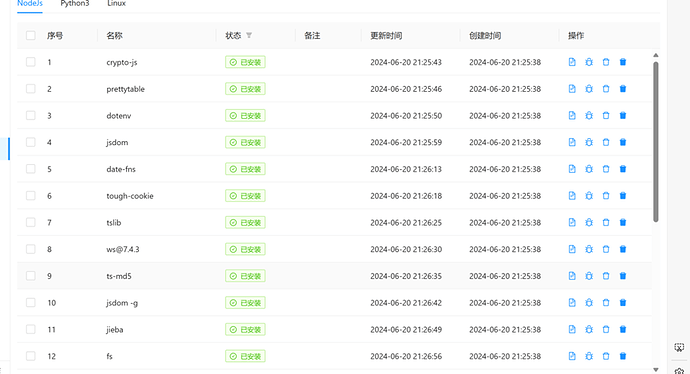Click the table scrollbar up arrow
Screen dimensions: 690x374
coord(656,55)
